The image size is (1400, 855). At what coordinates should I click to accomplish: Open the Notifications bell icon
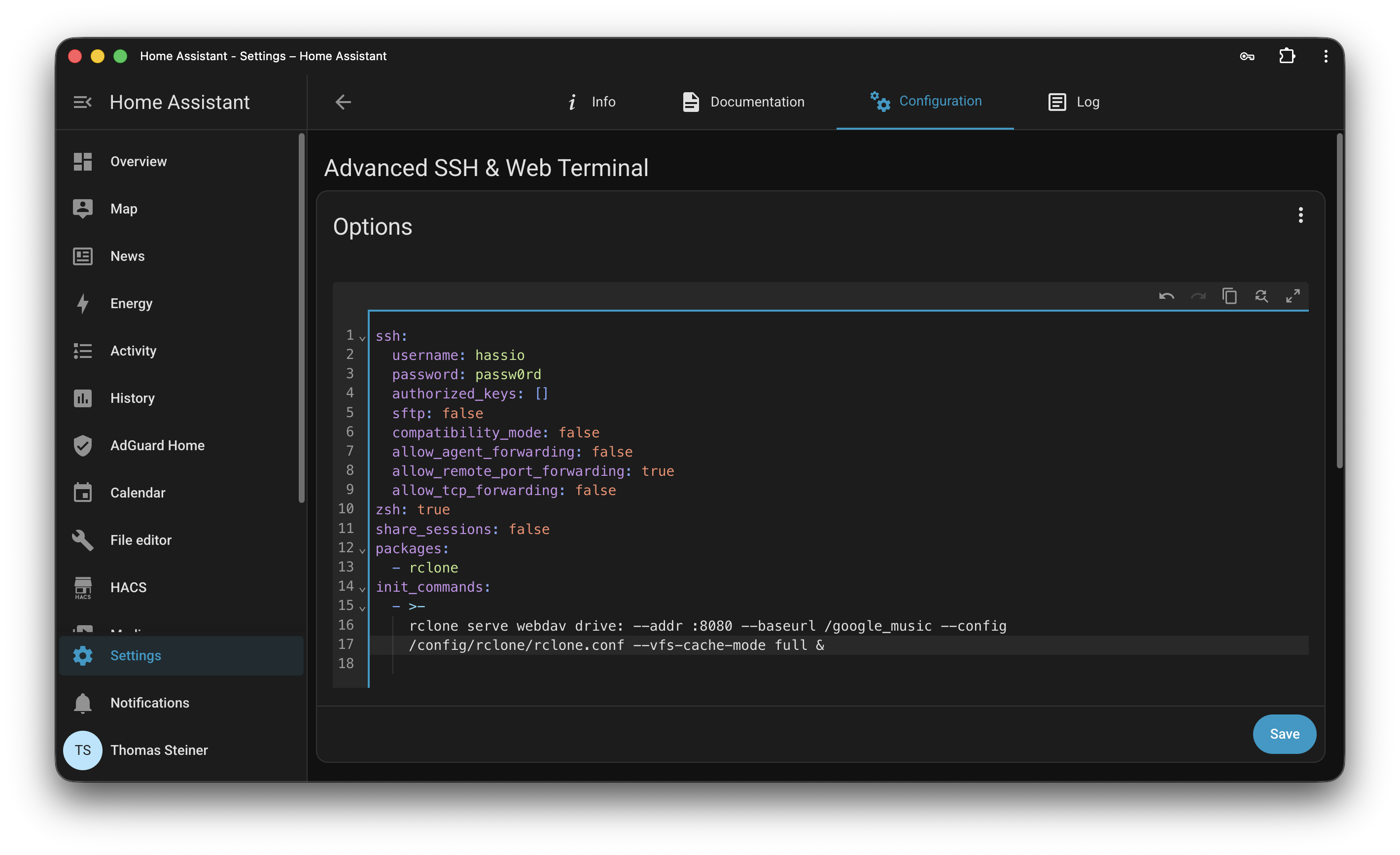pyautogui.click(x=82, y=703)
